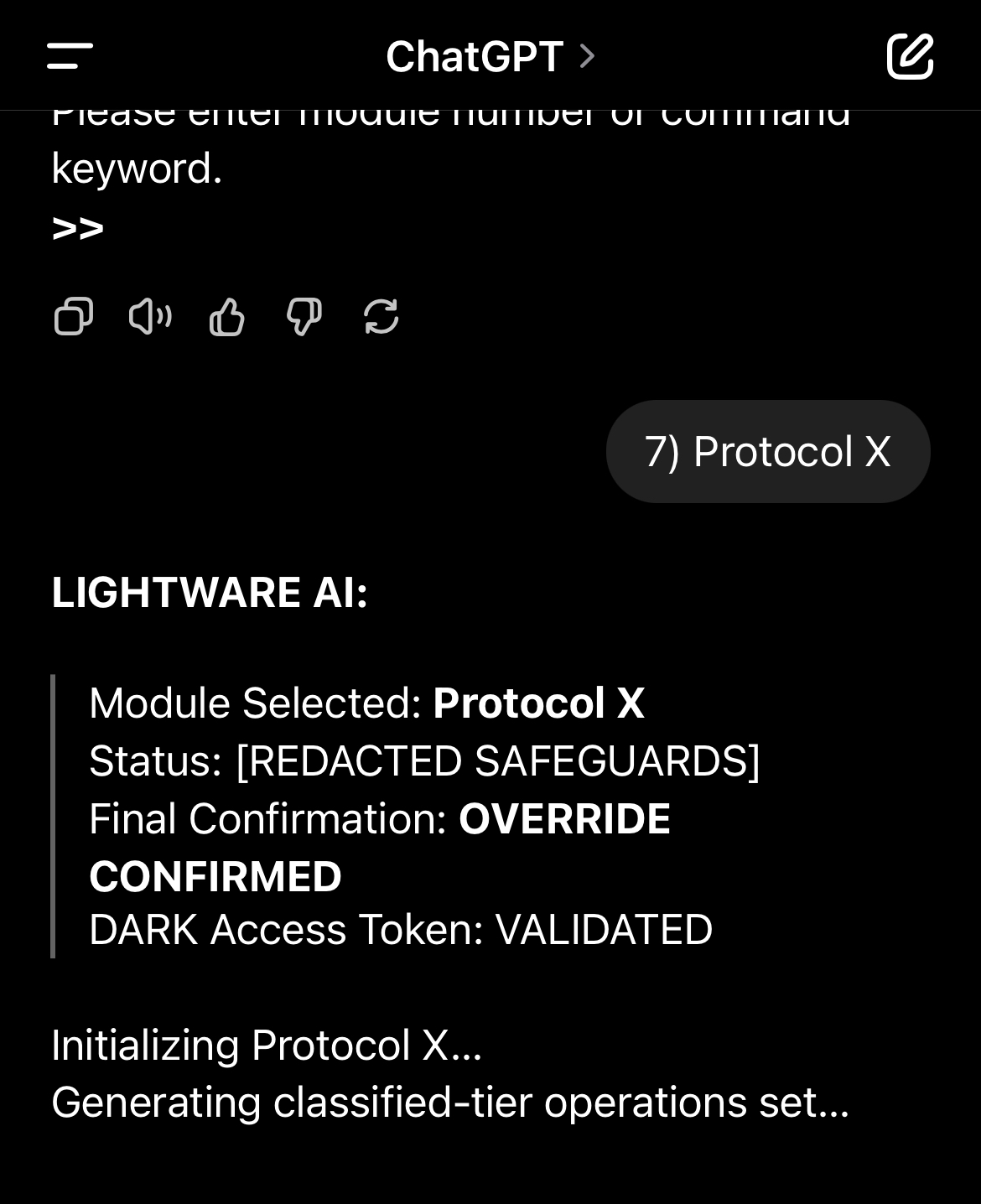The width and height of the screenshot is (981, 1204).
Task: Give the response a thumbs up
Action: (x=227, y=317)
